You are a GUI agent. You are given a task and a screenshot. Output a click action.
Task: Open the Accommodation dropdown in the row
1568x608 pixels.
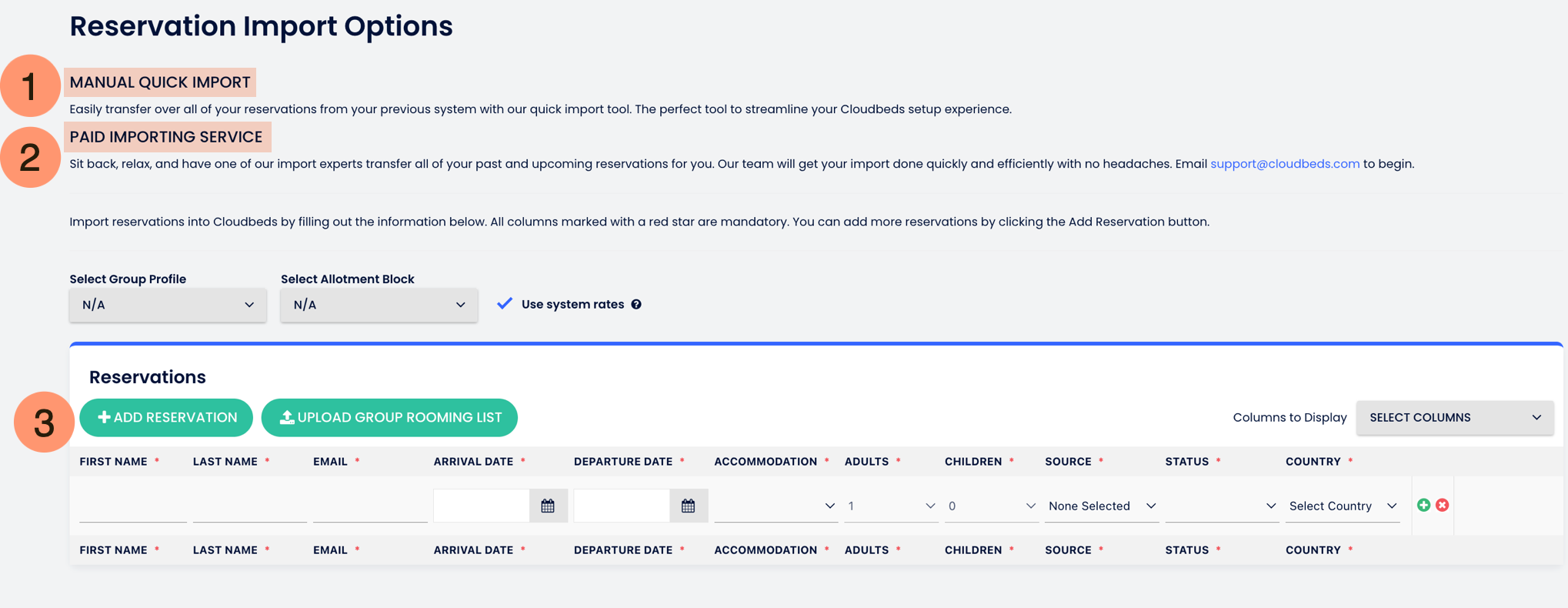pos(775,506)
